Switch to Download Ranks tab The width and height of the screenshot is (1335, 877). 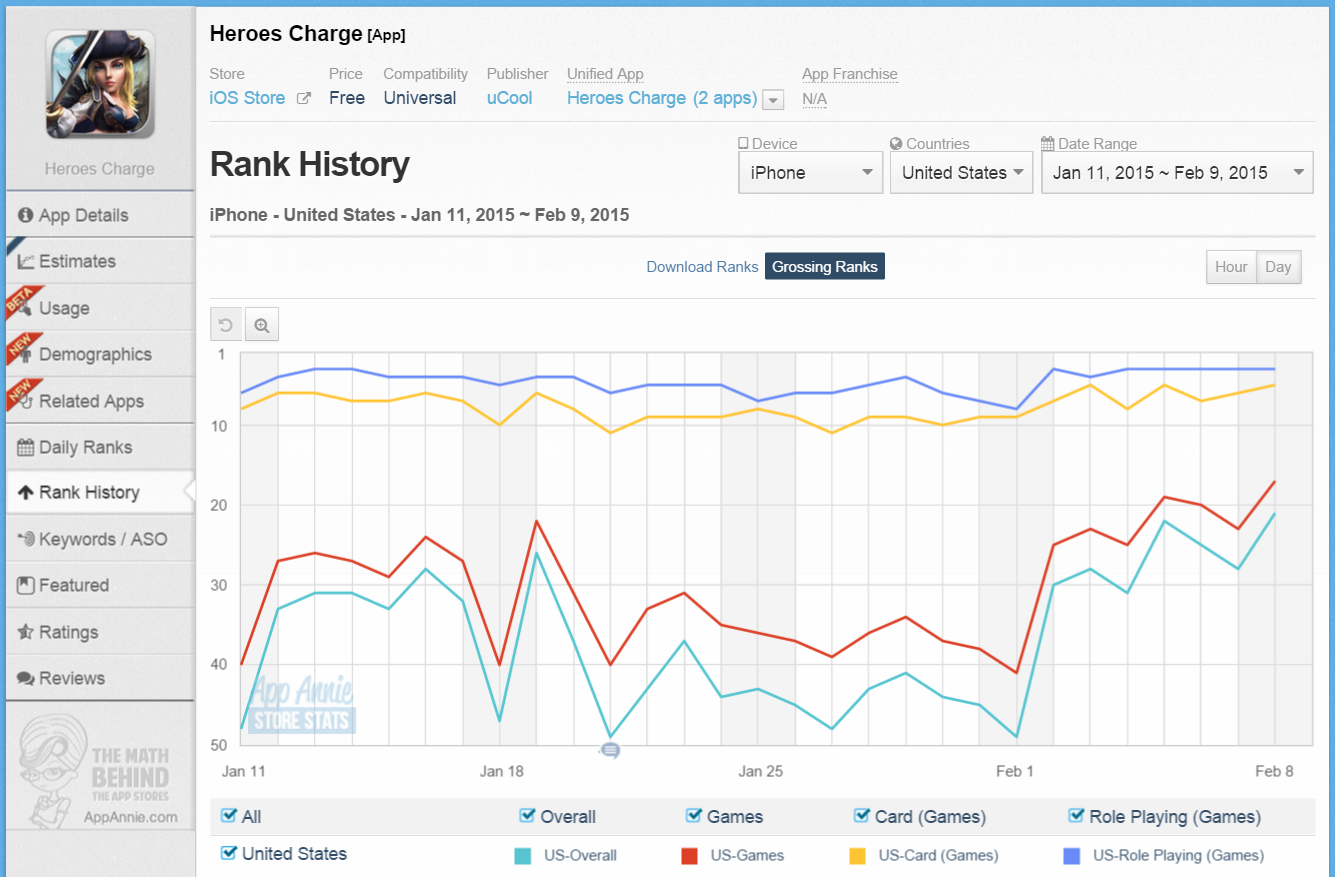coord(702,267)
